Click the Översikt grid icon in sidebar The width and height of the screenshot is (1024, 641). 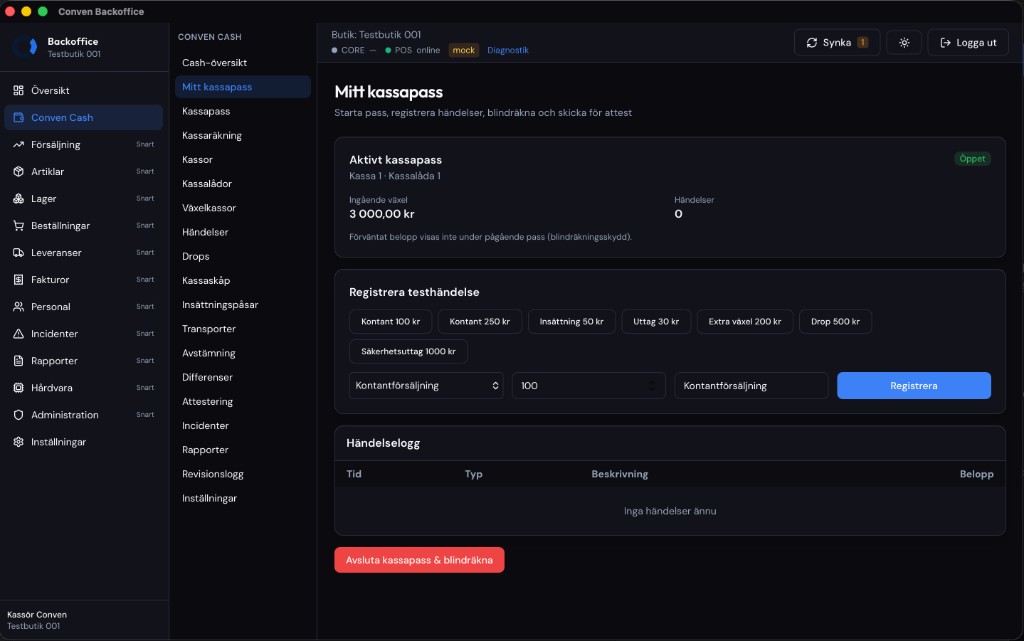(x=18, y=91)
